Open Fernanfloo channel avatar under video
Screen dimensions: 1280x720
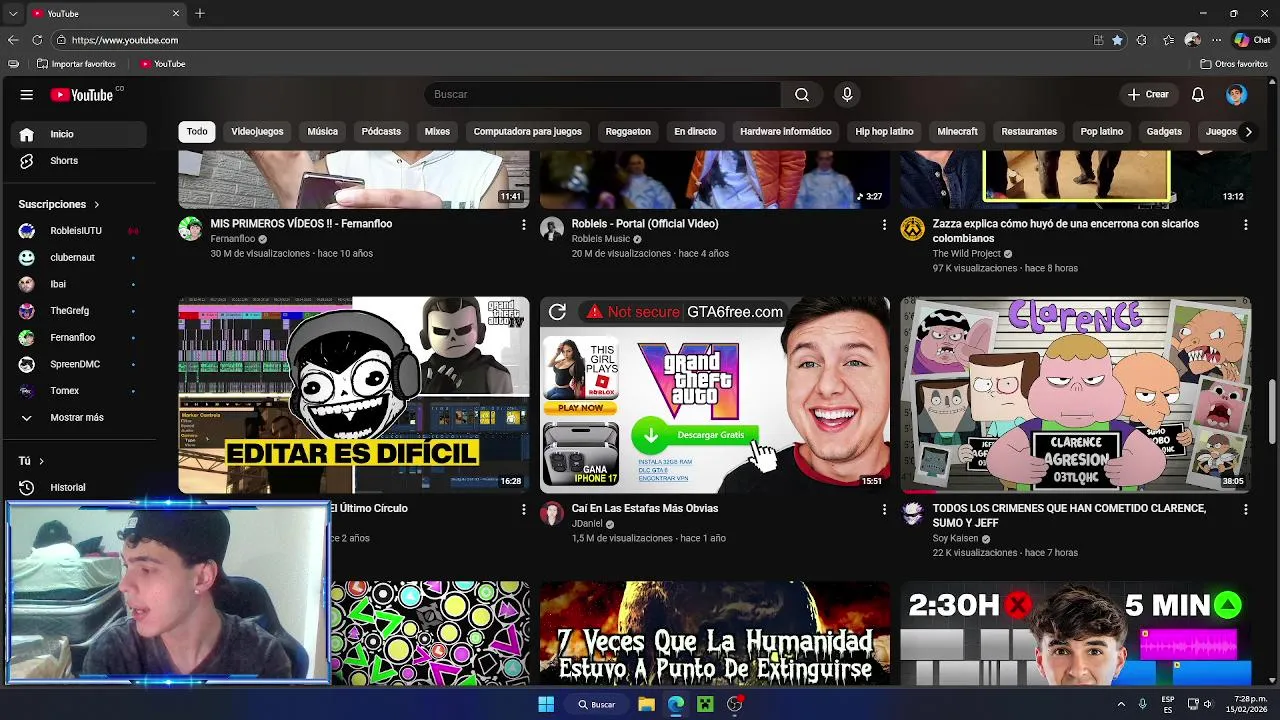point(190,229)
